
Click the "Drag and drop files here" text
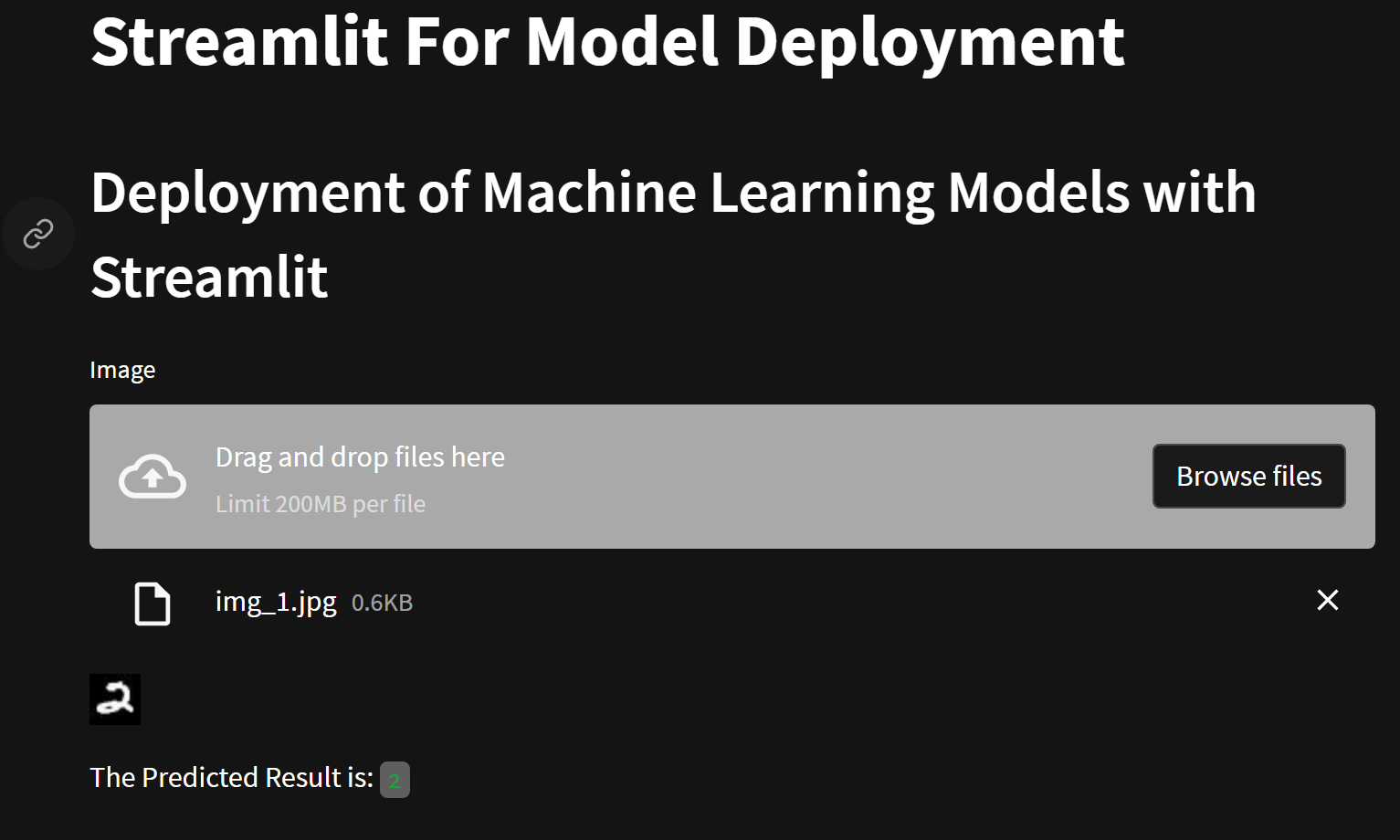(360, 457)
